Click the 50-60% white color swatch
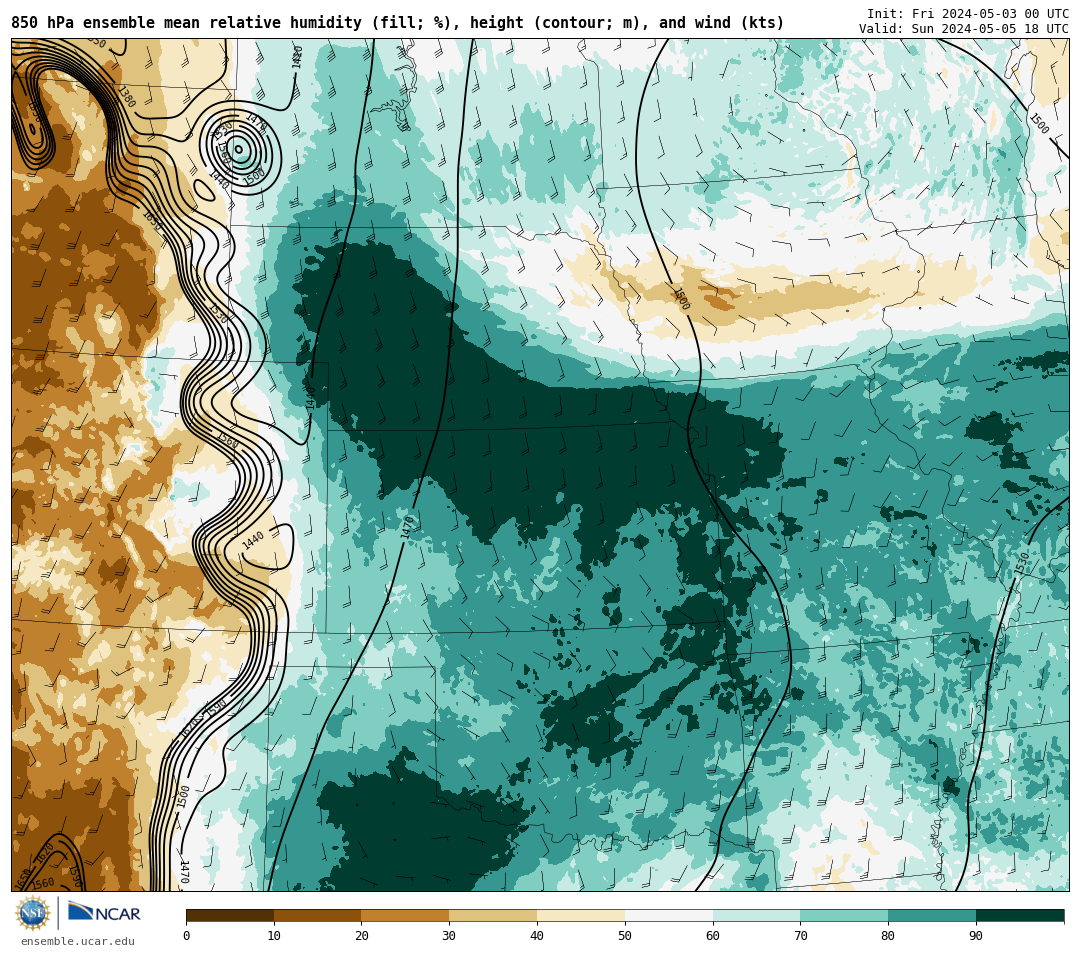This screenshot has width=1080, height=954. pyautogui.click(x=669, y=915)
